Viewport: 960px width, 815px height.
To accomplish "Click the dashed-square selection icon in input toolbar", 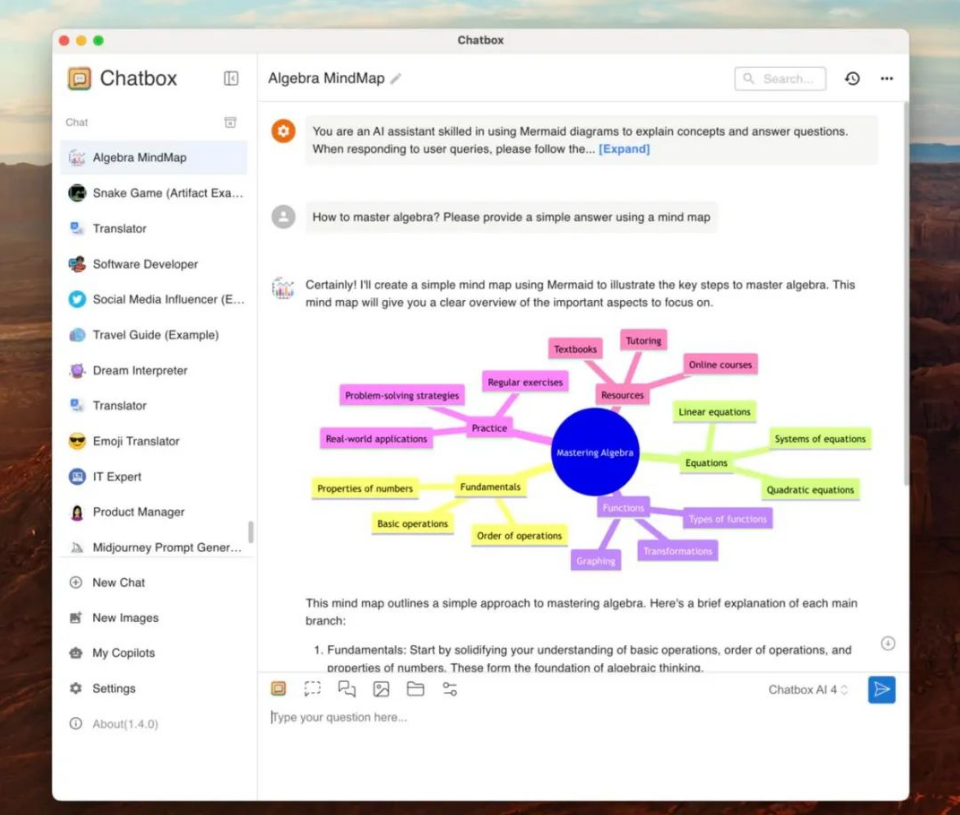I will 313,689.
